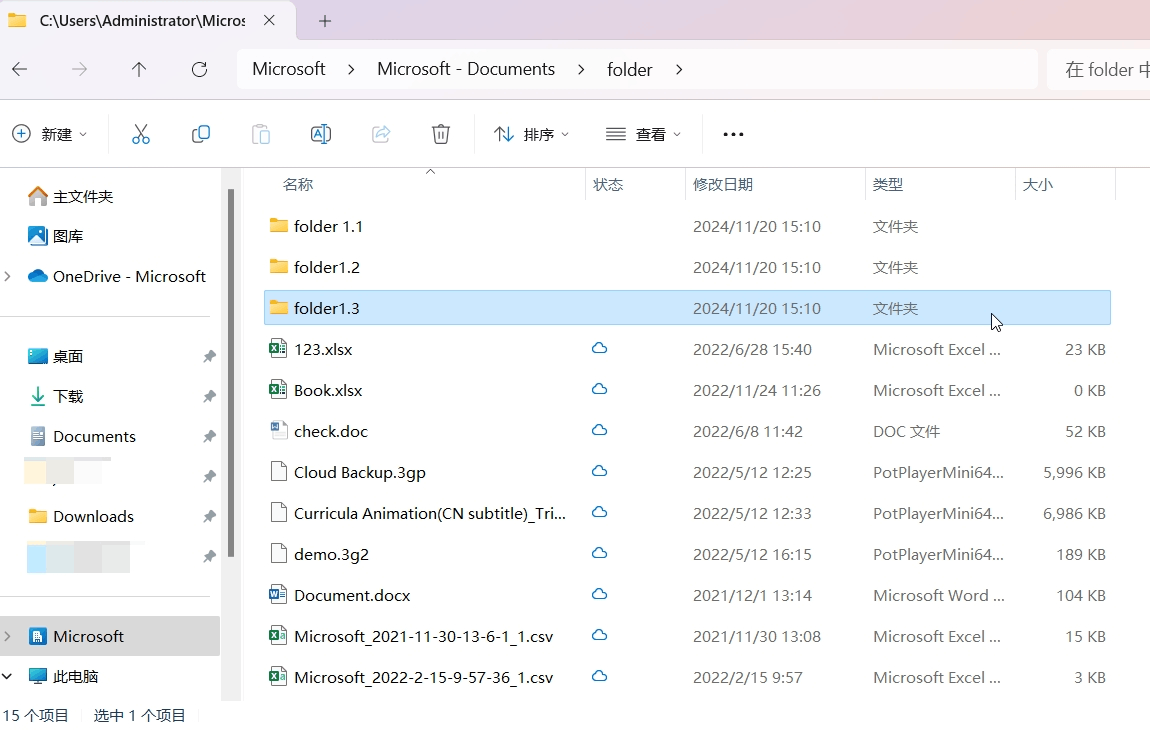Click the Document.docx Word icon
The width and height of the screenshot is (1150, 730).
[278, 594]
